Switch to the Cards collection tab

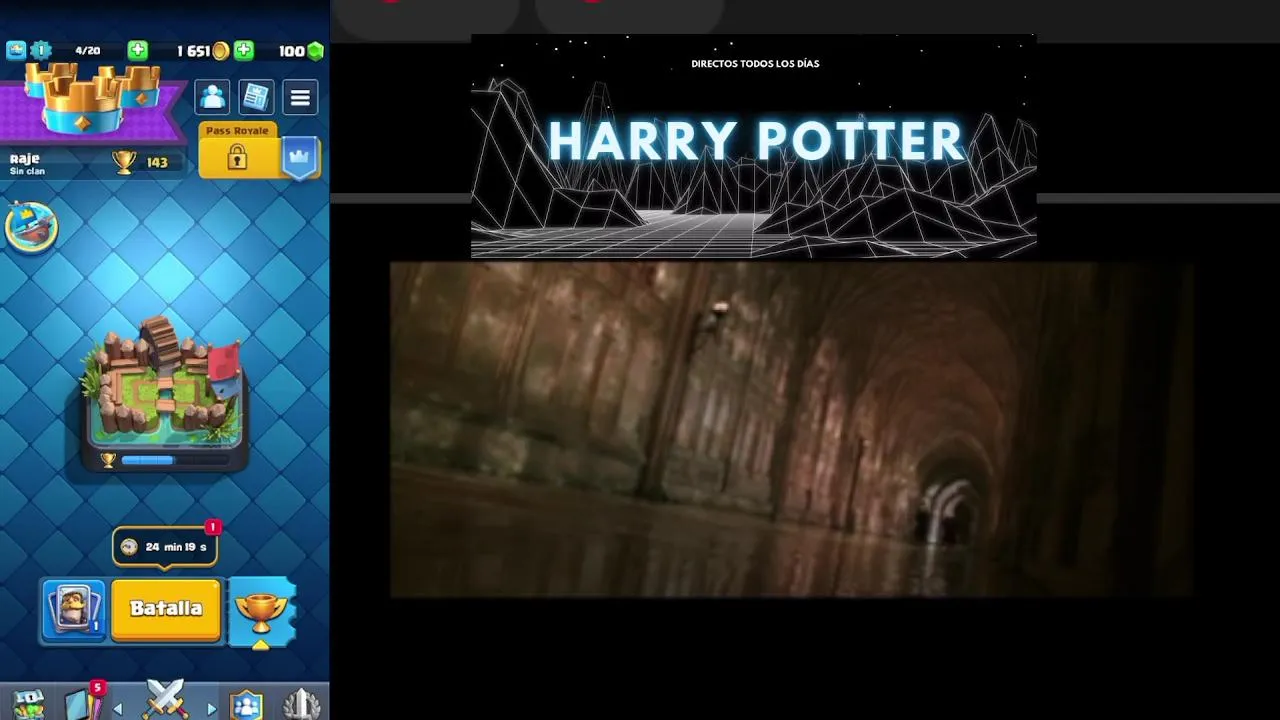tap(84, 702)
